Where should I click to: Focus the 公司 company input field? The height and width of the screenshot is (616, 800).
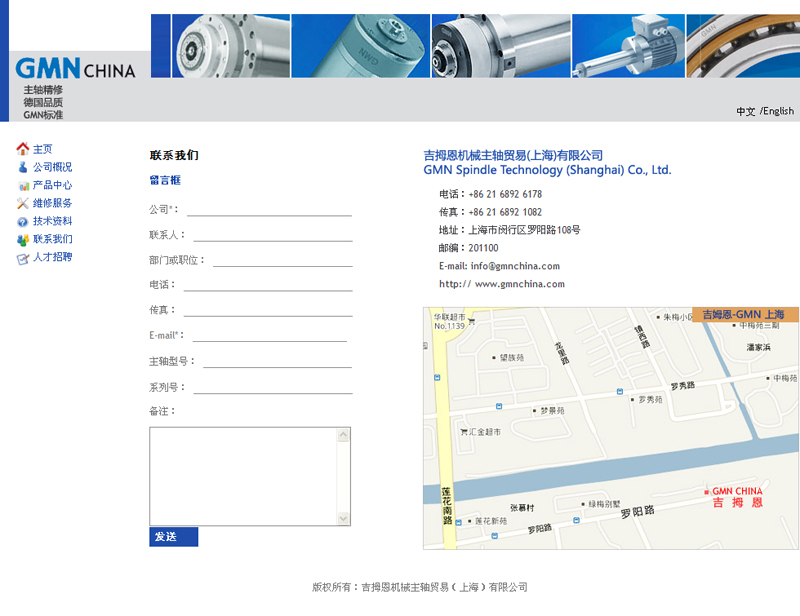coord(269,210)
